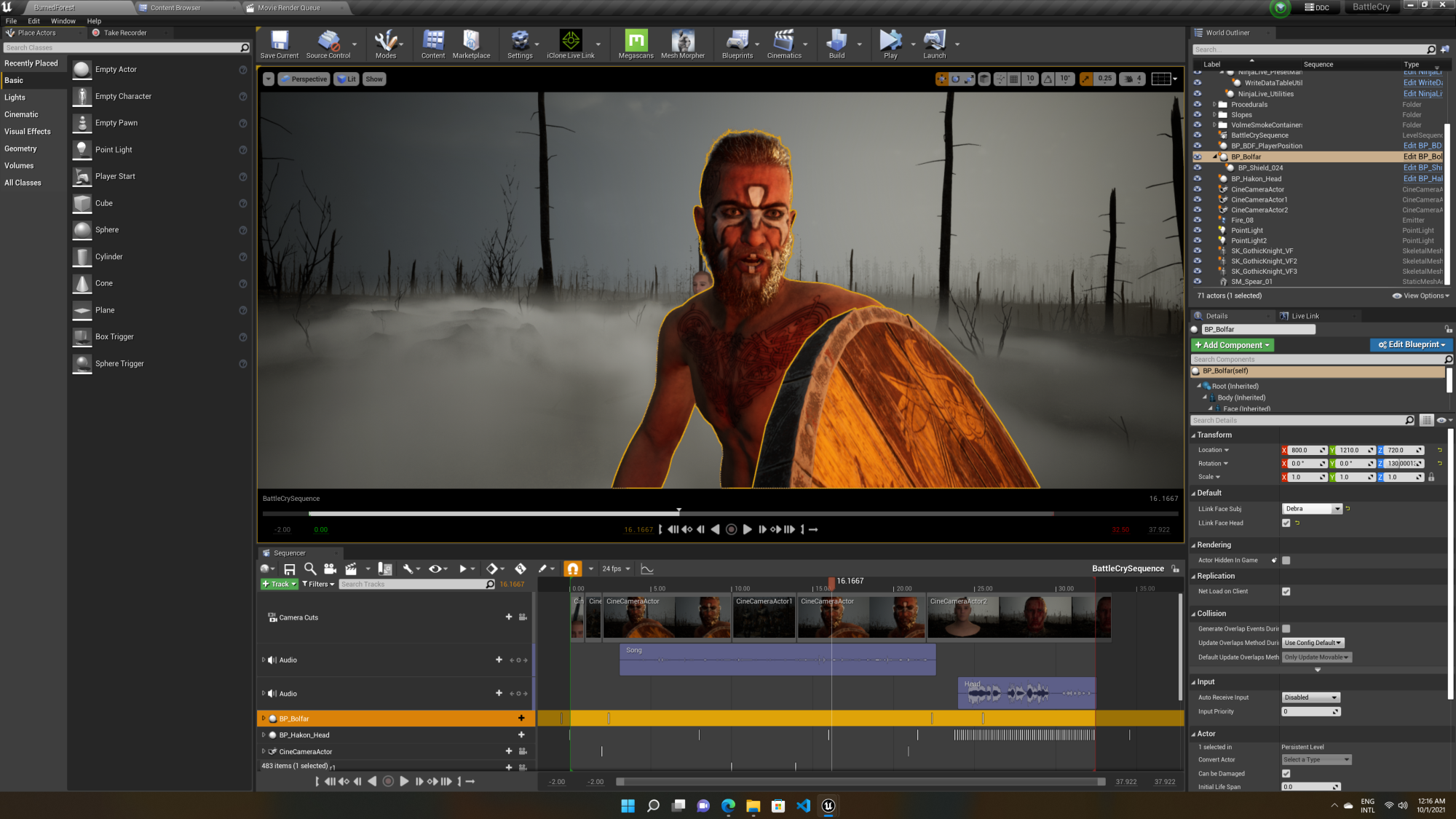Open Windows Start menu
Screen dimensions: 1456x819
coord(628,805)
